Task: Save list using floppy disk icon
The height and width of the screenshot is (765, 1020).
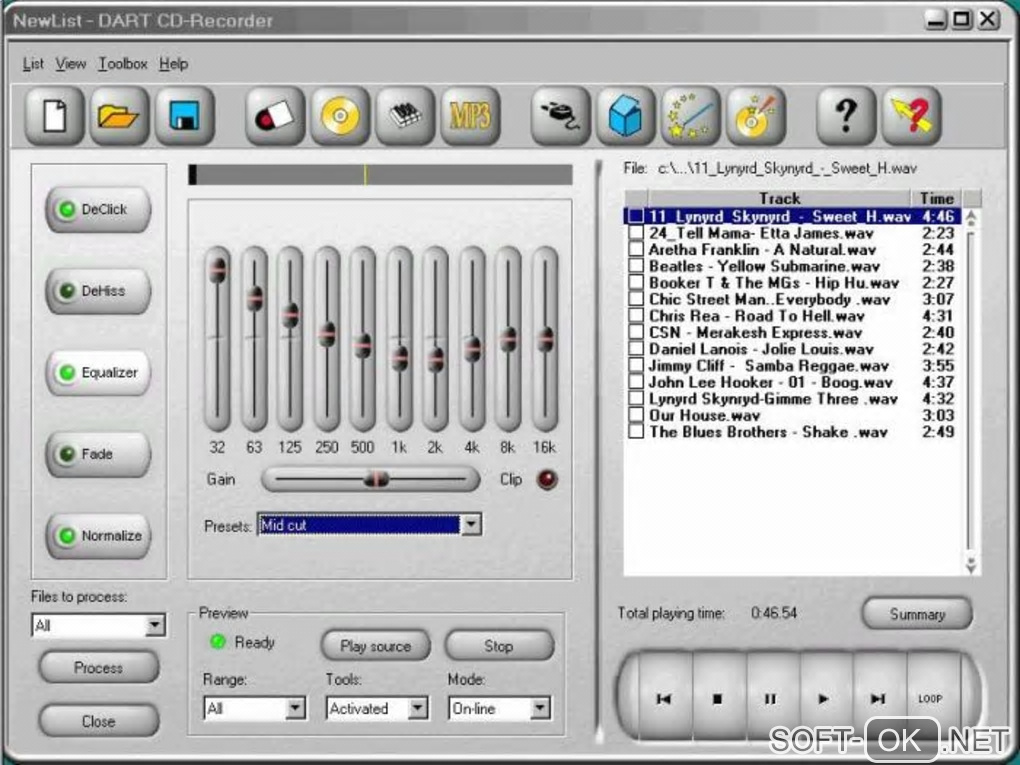Action: coord(184,116)
